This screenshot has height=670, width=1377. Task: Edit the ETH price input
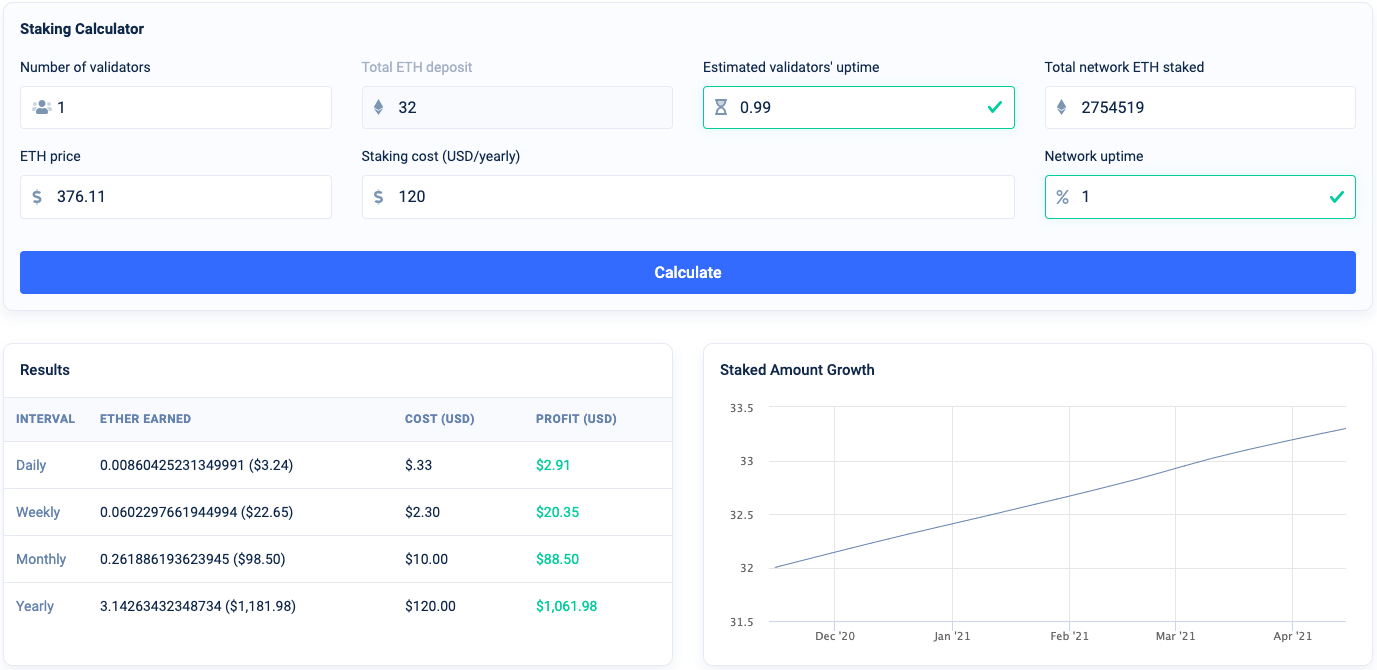pos(176,197)
